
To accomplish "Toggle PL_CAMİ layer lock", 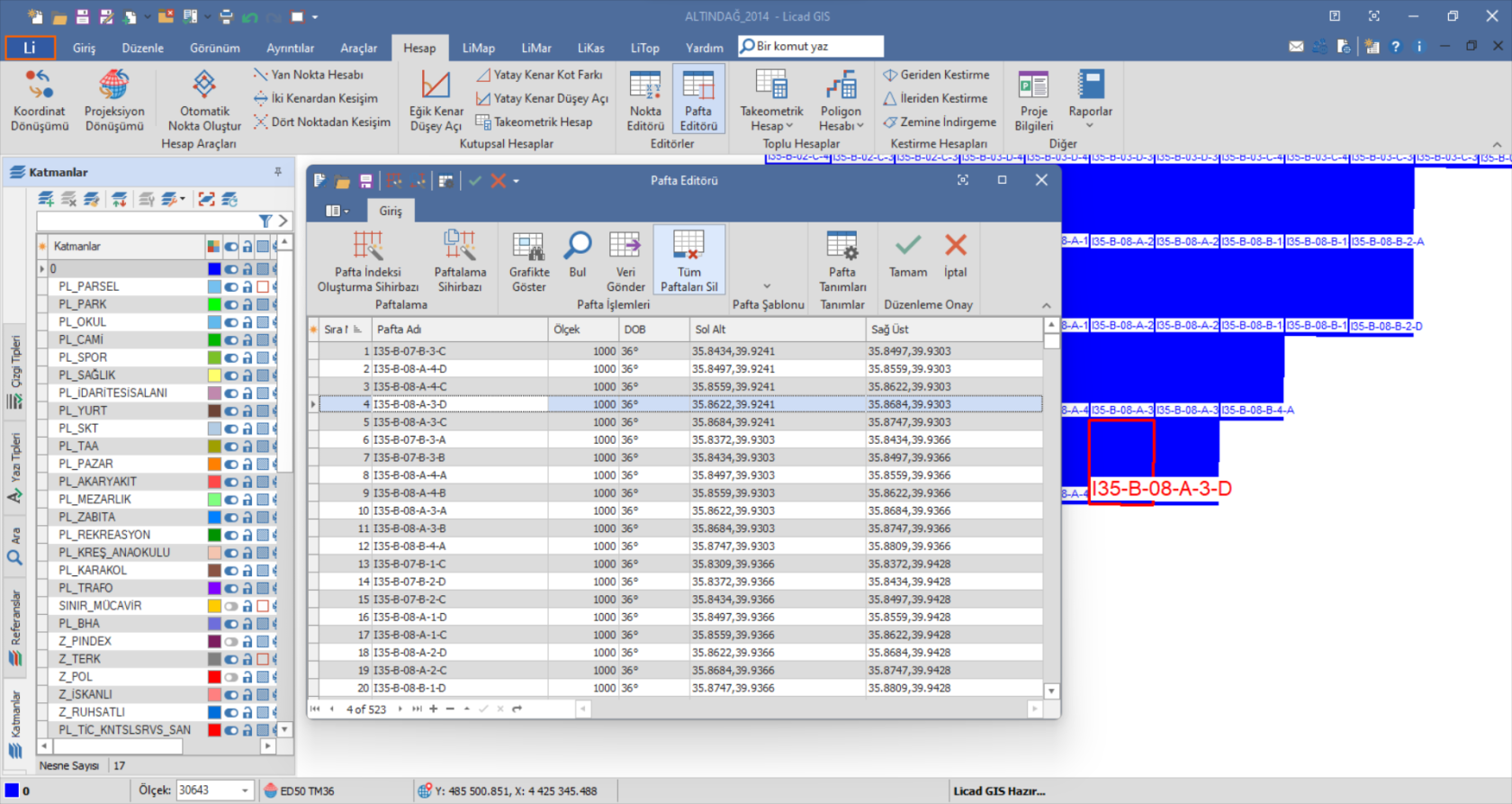I will point(247,339).
